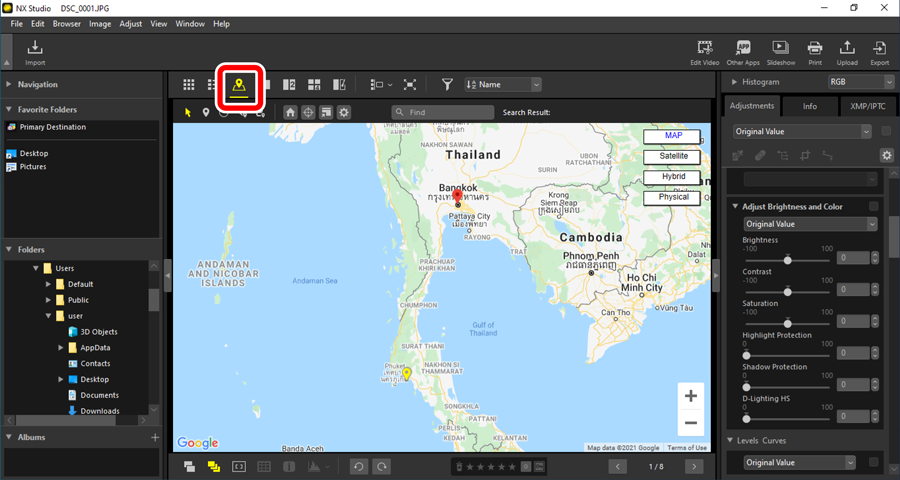Switch to the XMP/IPTC tab
Viewport: 900px width, 480px height.
[x=867, y=106]
